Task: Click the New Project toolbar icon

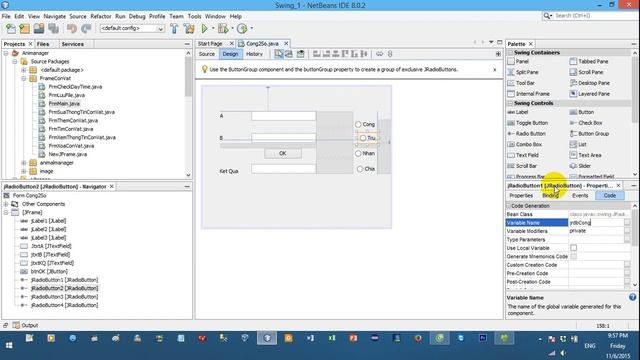Action: (x=24, y=29)
